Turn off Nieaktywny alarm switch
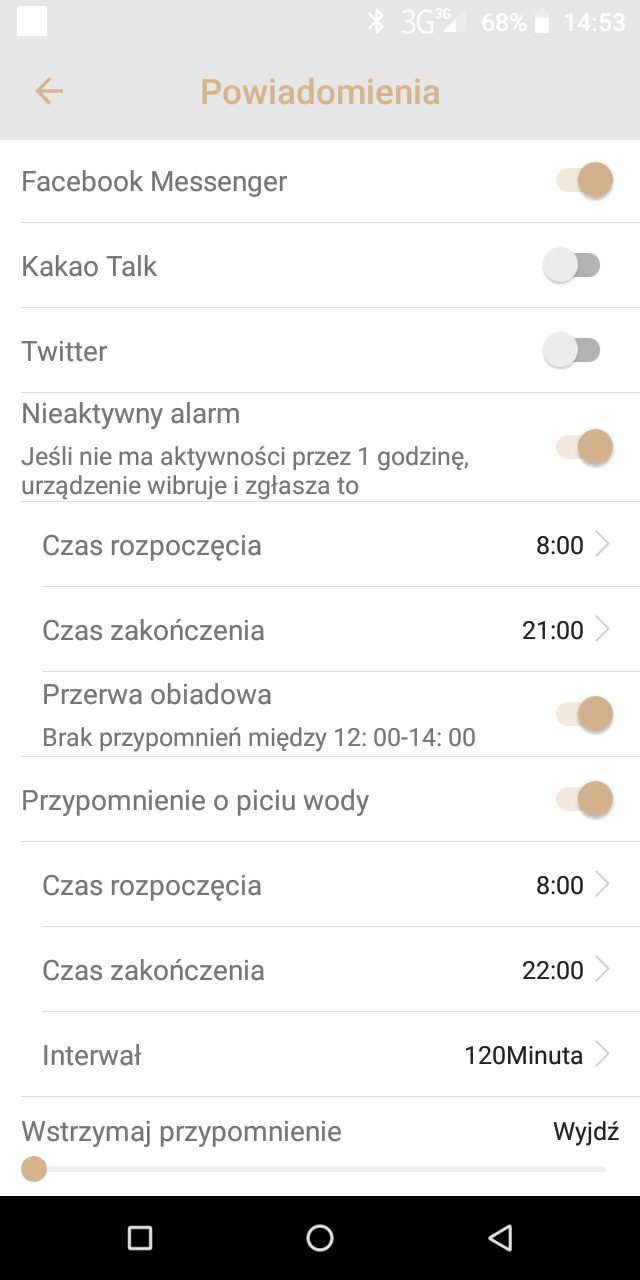The image size is (640, 1280). [584, 447]
